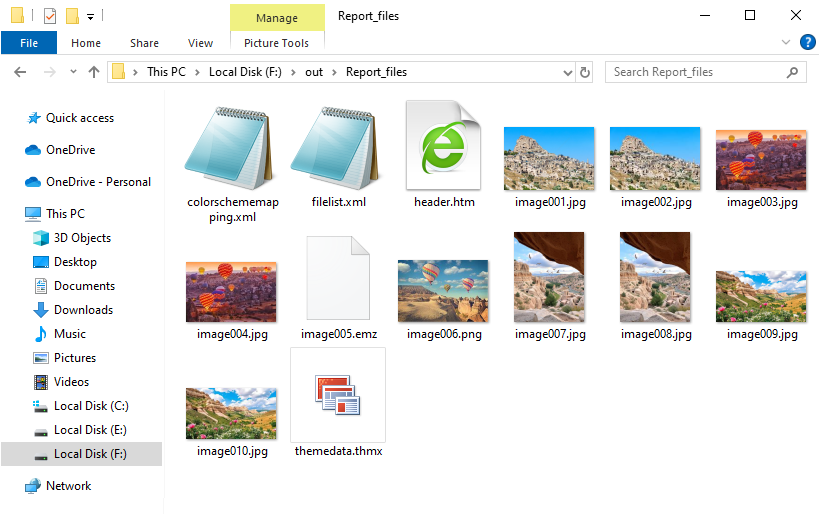Select image006.png thumbnail
The width and height of the screenshot is (820, 514).
pos(443,291)
